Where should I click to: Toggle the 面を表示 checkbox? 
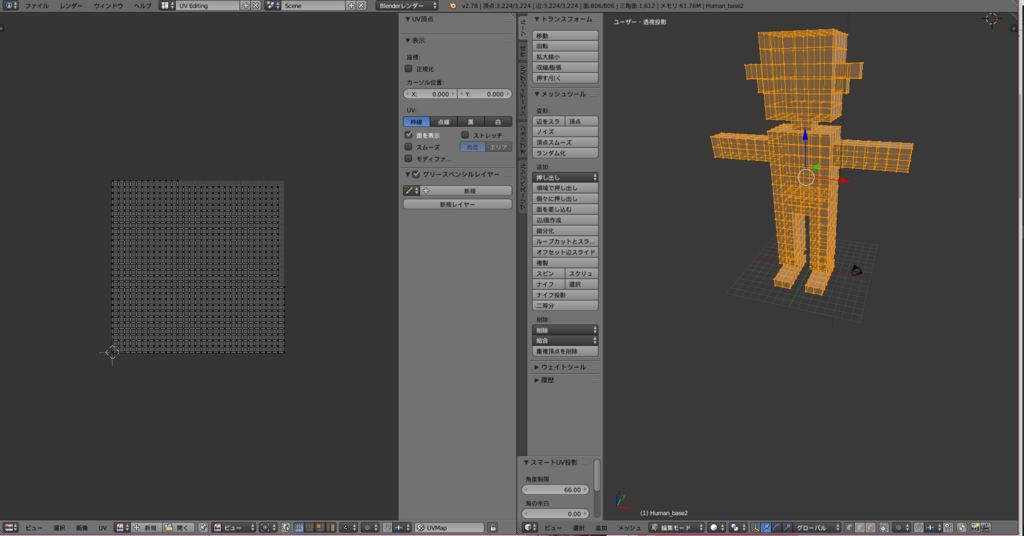(409, 135)
